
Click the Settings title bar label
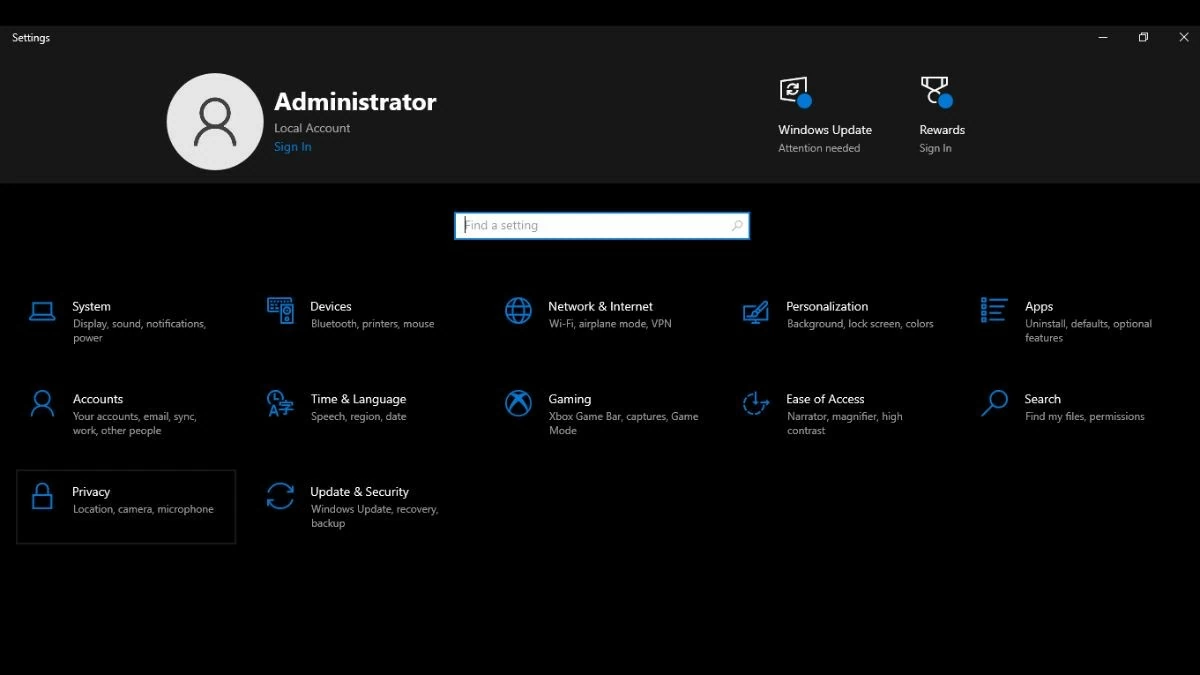pos(30,37)
